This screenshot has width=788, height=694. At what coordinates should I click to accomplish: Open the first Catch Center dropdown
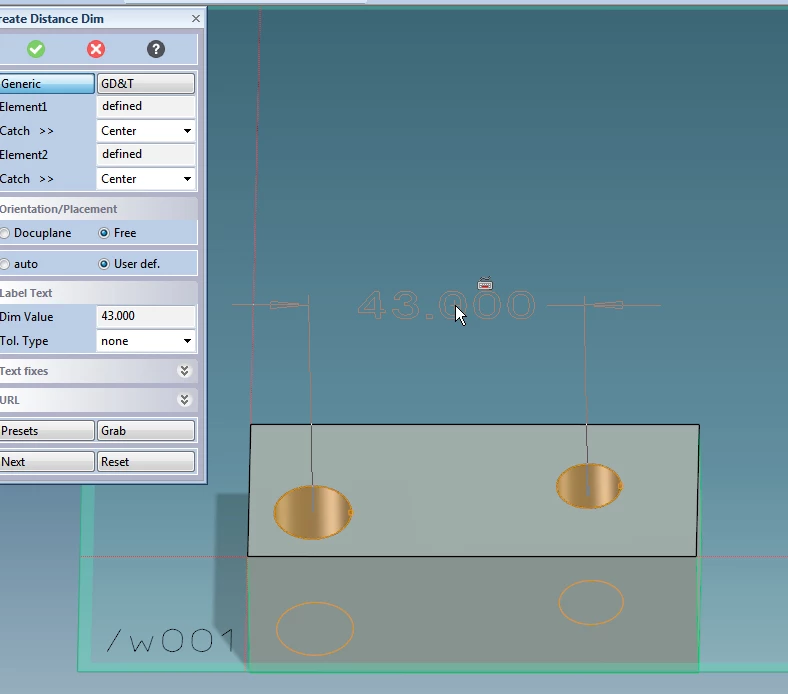click(146, 131)
